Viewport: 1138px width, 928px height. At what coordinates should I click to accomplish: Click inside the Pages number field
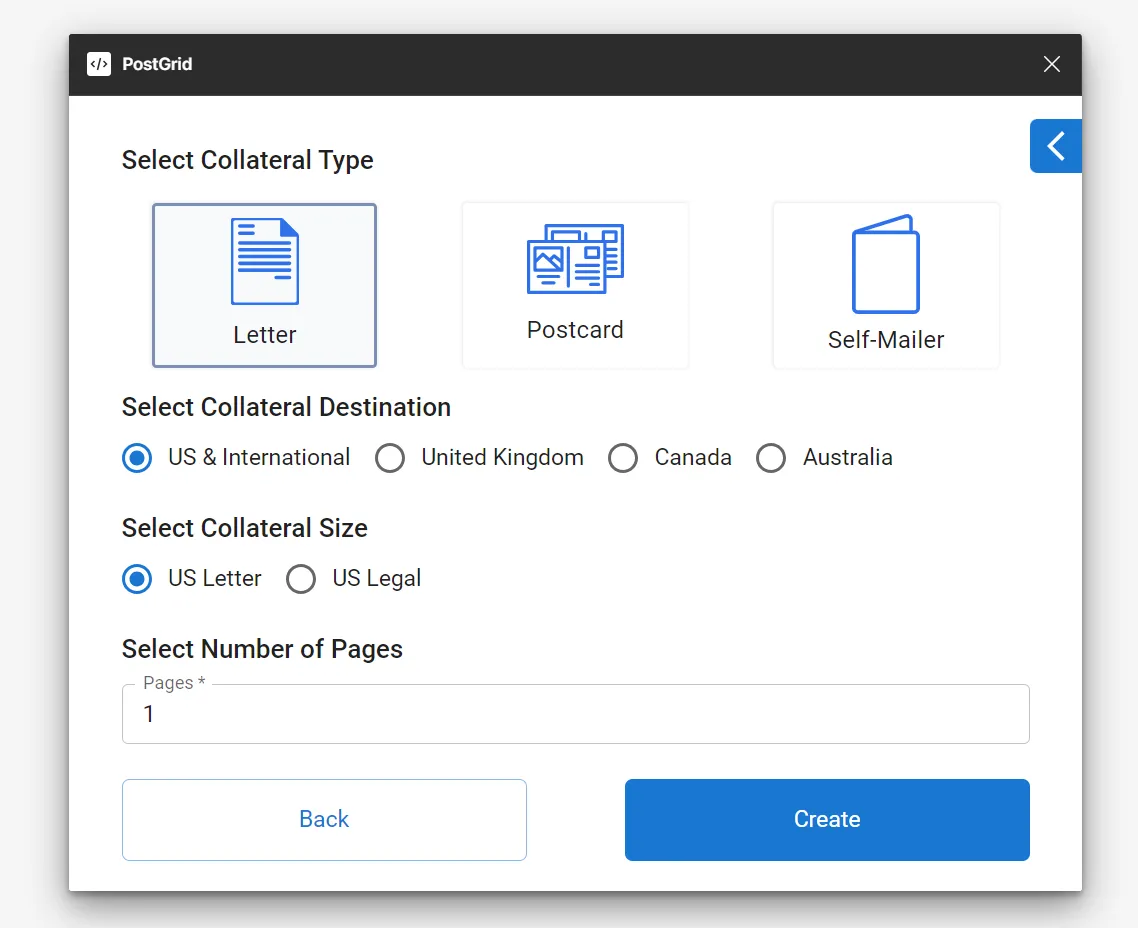(575, 714)
